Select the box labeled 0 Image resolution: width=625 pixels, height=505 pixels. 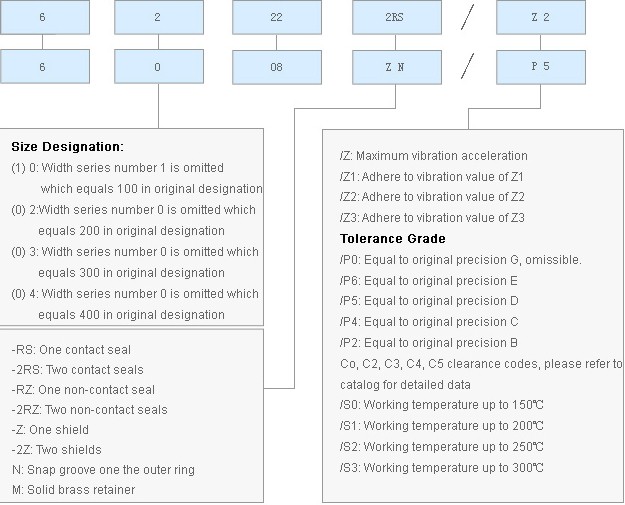click(x=159, y=67)
